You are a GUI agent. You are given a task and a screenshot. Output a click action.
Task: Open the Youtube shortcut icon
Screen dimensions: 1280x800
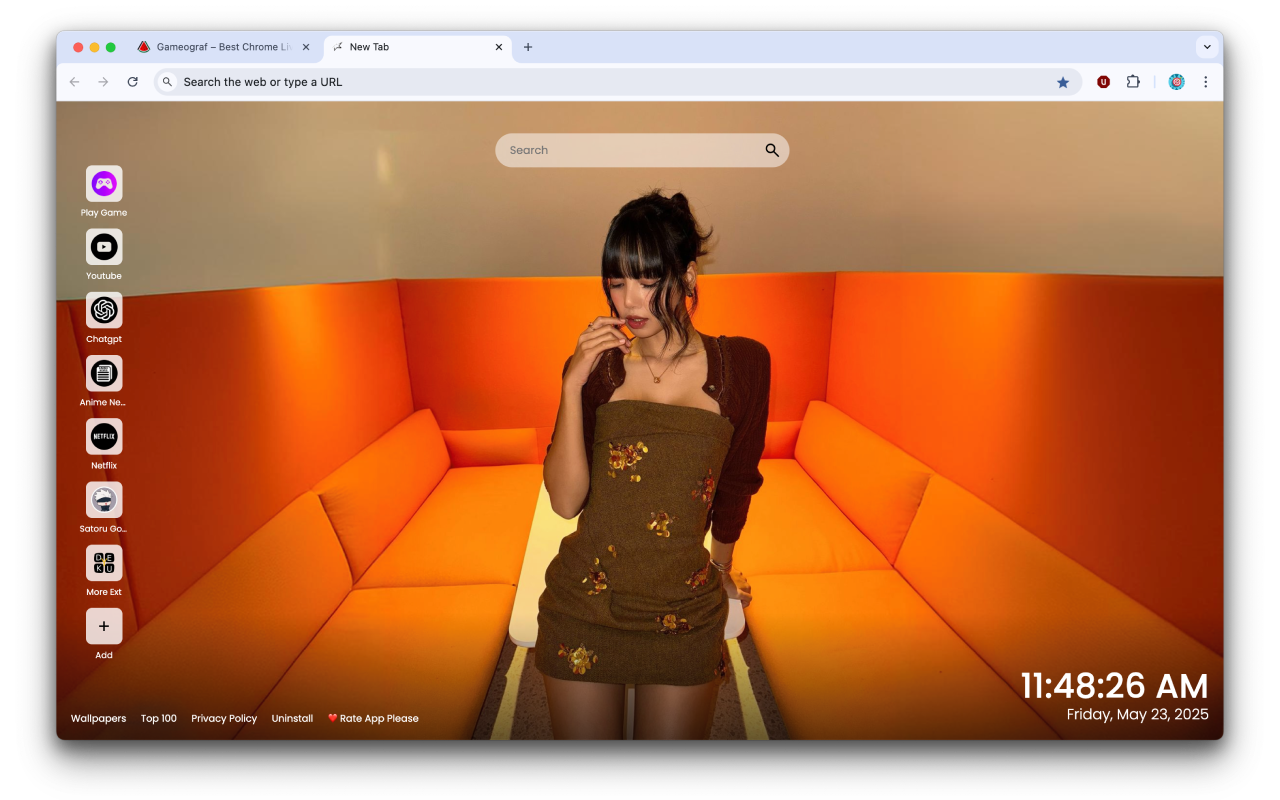coord(104,247)
